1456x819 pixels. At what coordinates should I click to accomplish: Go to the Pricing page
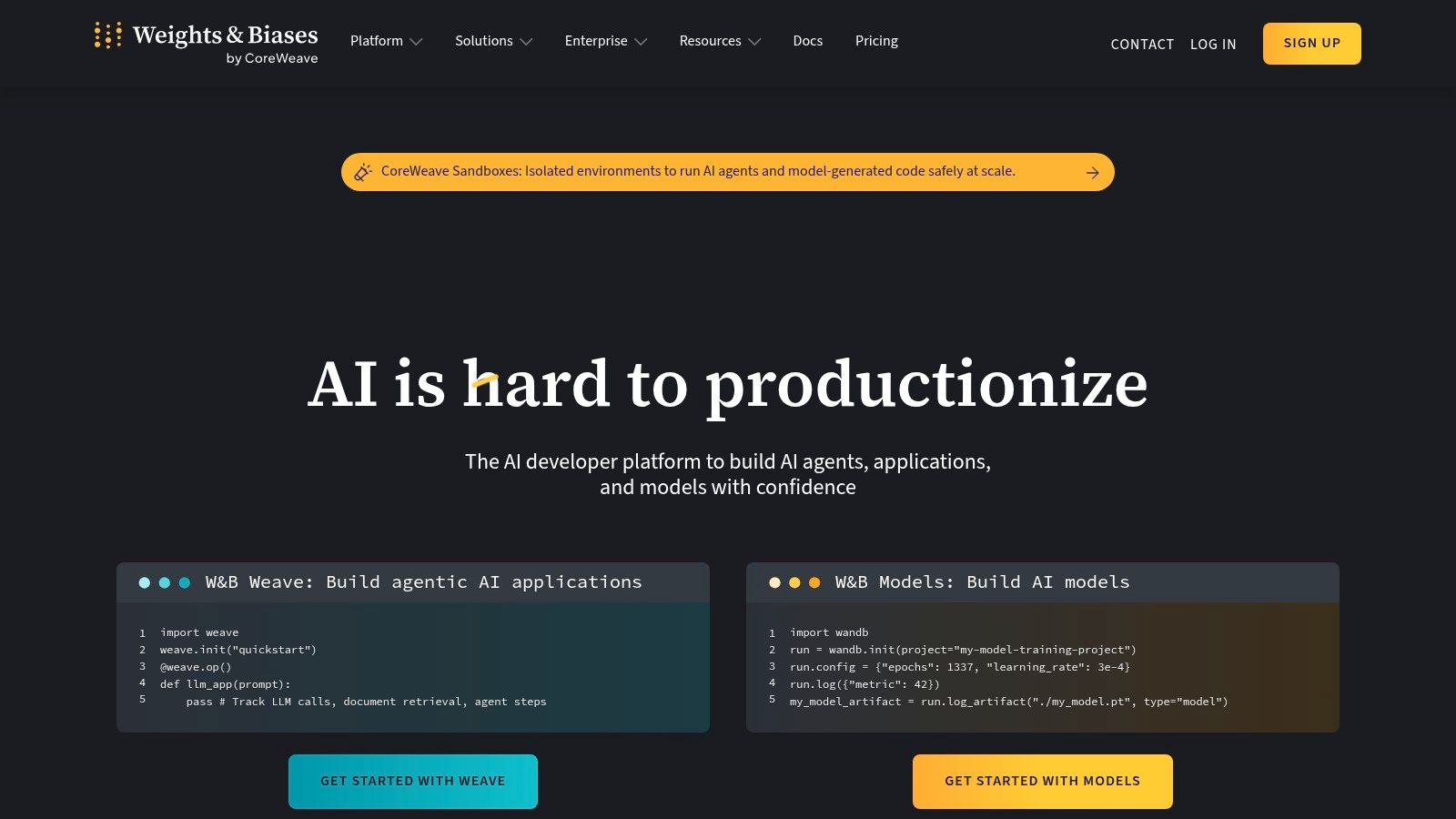(x=876, y=41)
